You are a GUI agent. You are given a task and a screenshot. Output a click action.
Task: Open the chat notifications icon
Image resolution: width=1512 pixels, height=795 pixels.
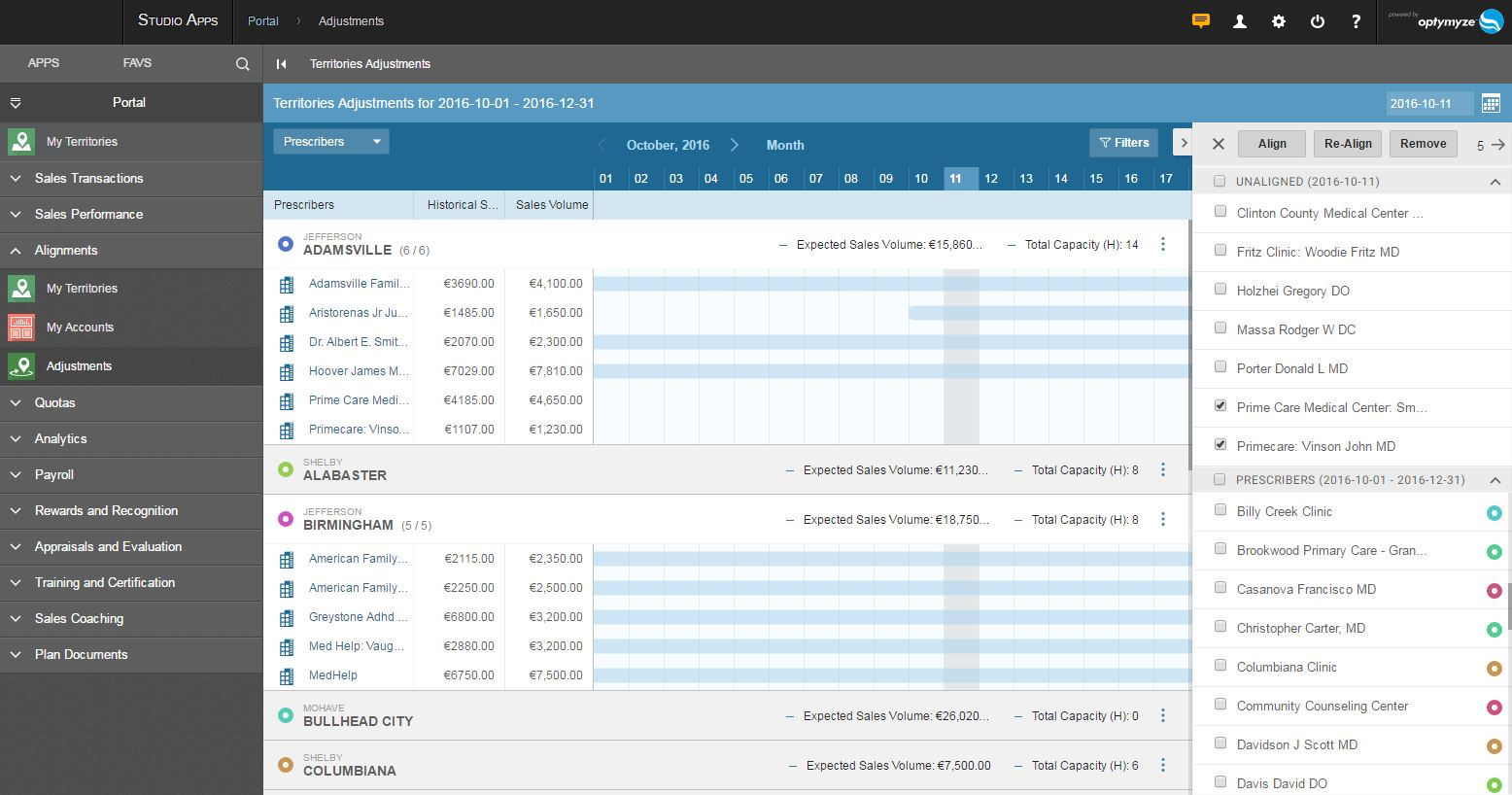tap(1201, 21)
